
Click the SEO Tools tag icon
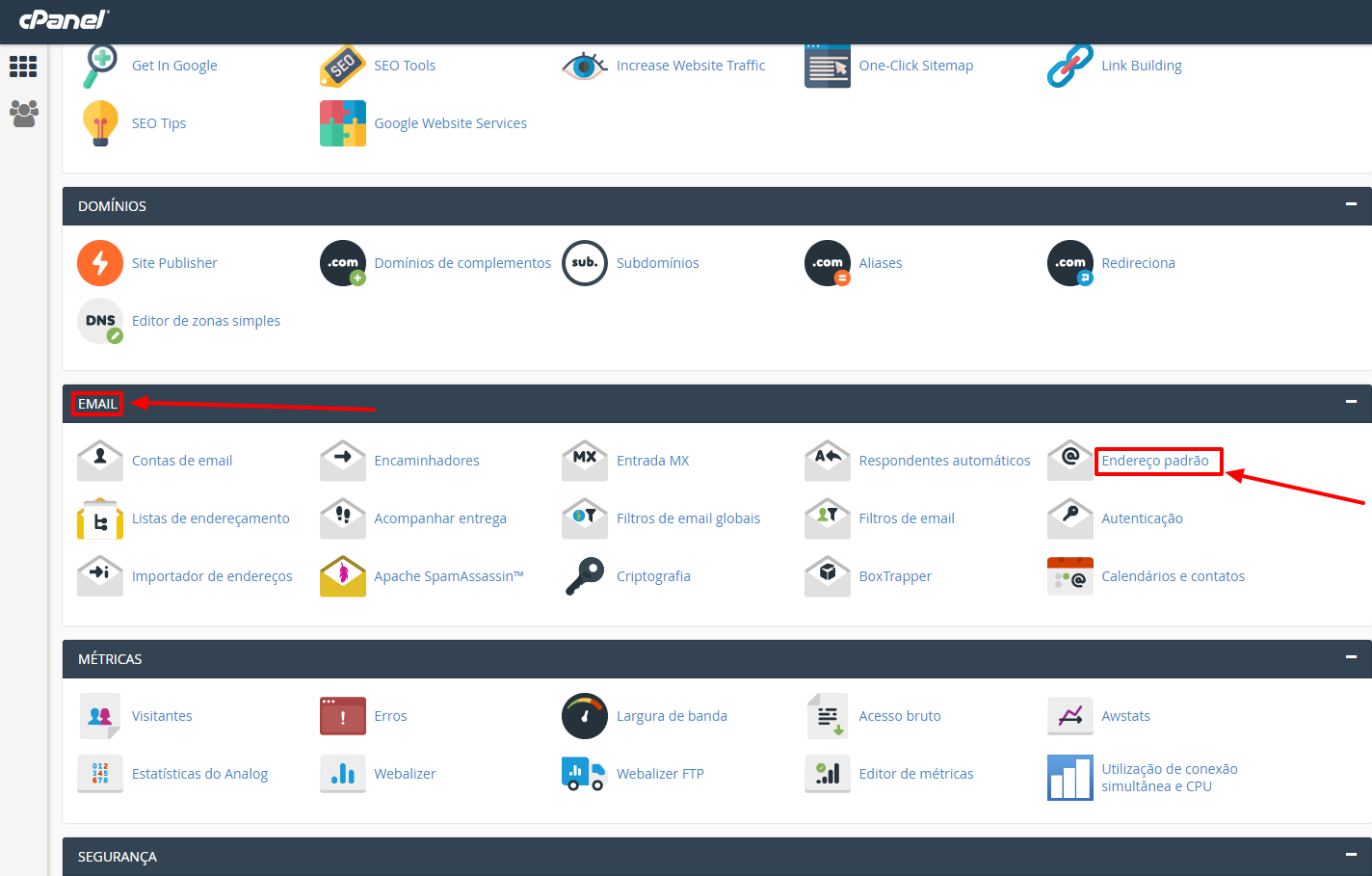[343, 66]
